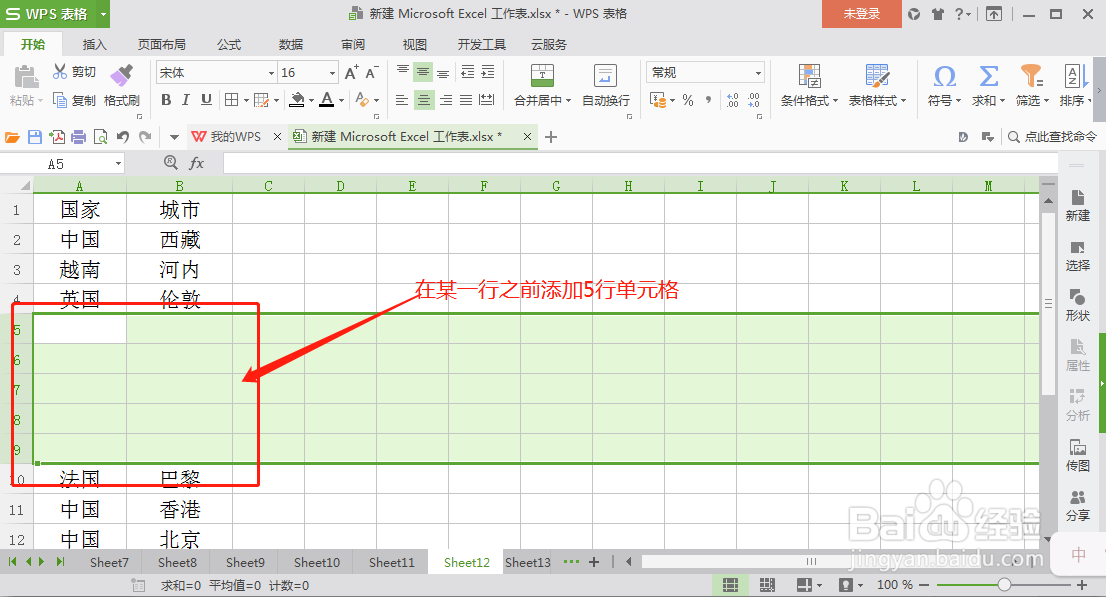Click the Merge and Center (合并居中) icon
This screenshot has width=1106, height=597.
tap(542, 76)
